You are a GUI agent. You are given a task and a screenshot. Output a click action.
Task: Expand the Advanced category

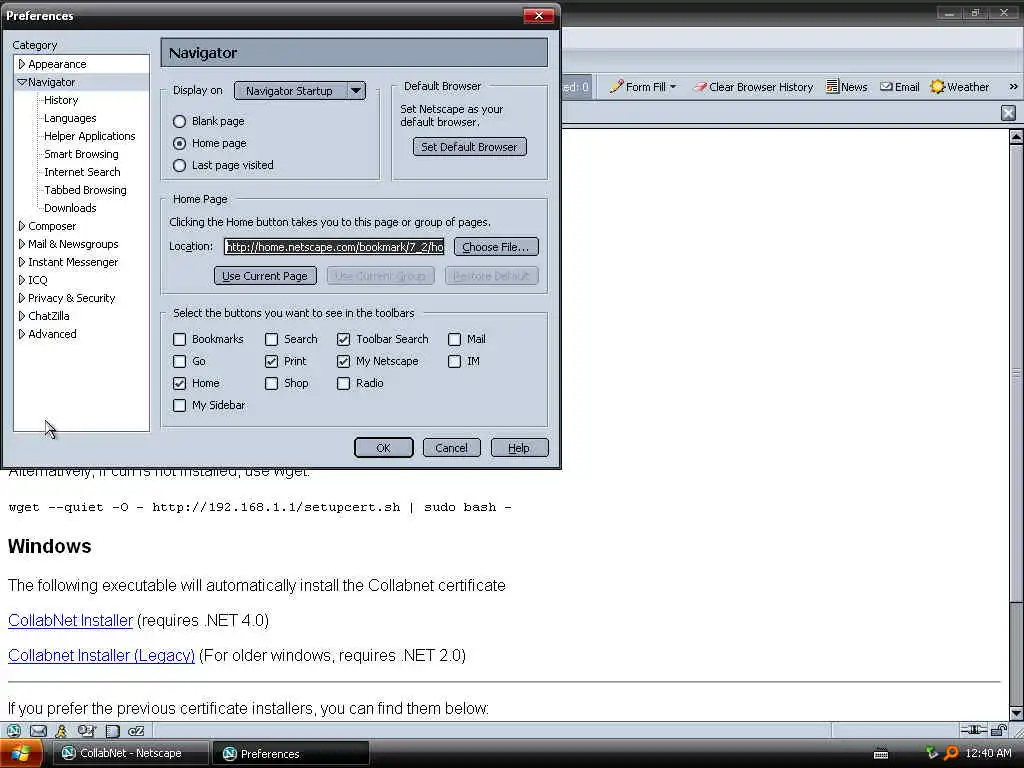tap(22, 334)
